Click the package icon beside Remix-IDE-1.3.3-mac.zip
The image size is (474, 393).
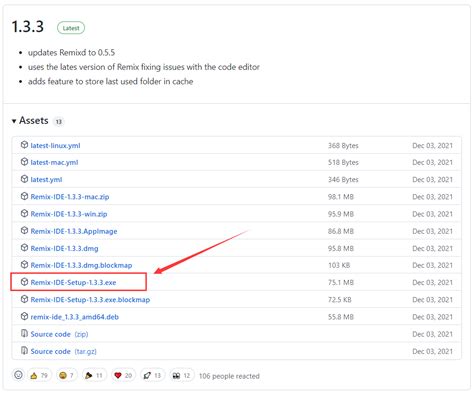pos(24,196)
